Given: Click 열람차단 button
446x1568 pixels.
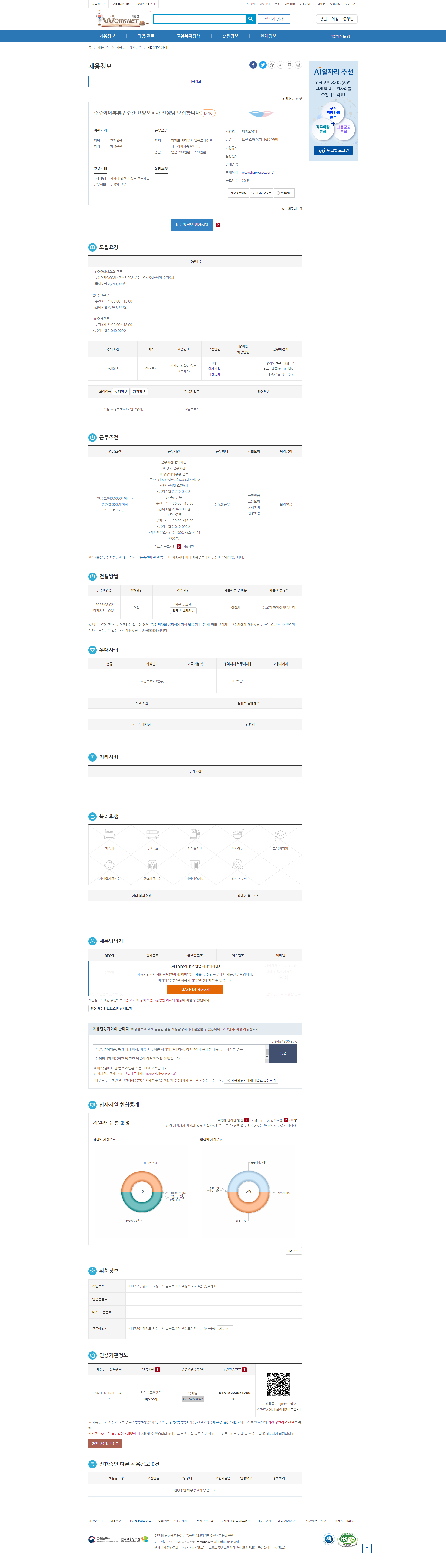Looking at the screenshot, I should 284,193.
